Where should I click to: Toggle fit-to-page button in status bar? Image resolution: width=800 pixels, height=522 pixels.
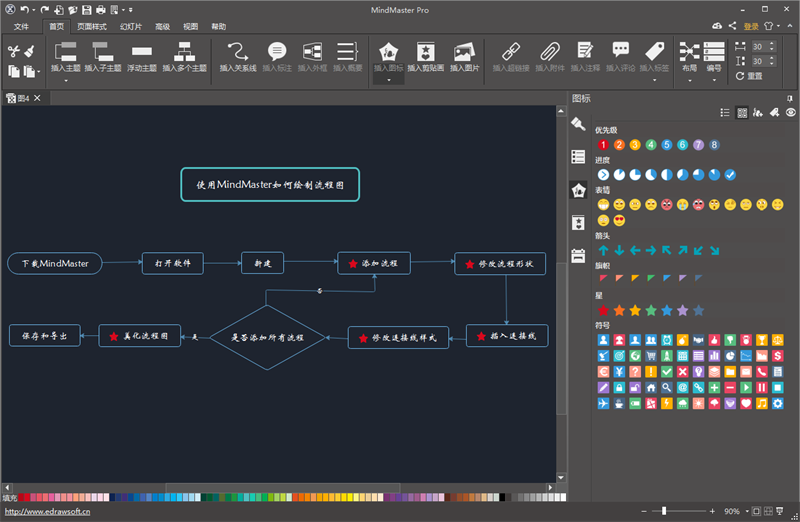coord(757,511)
